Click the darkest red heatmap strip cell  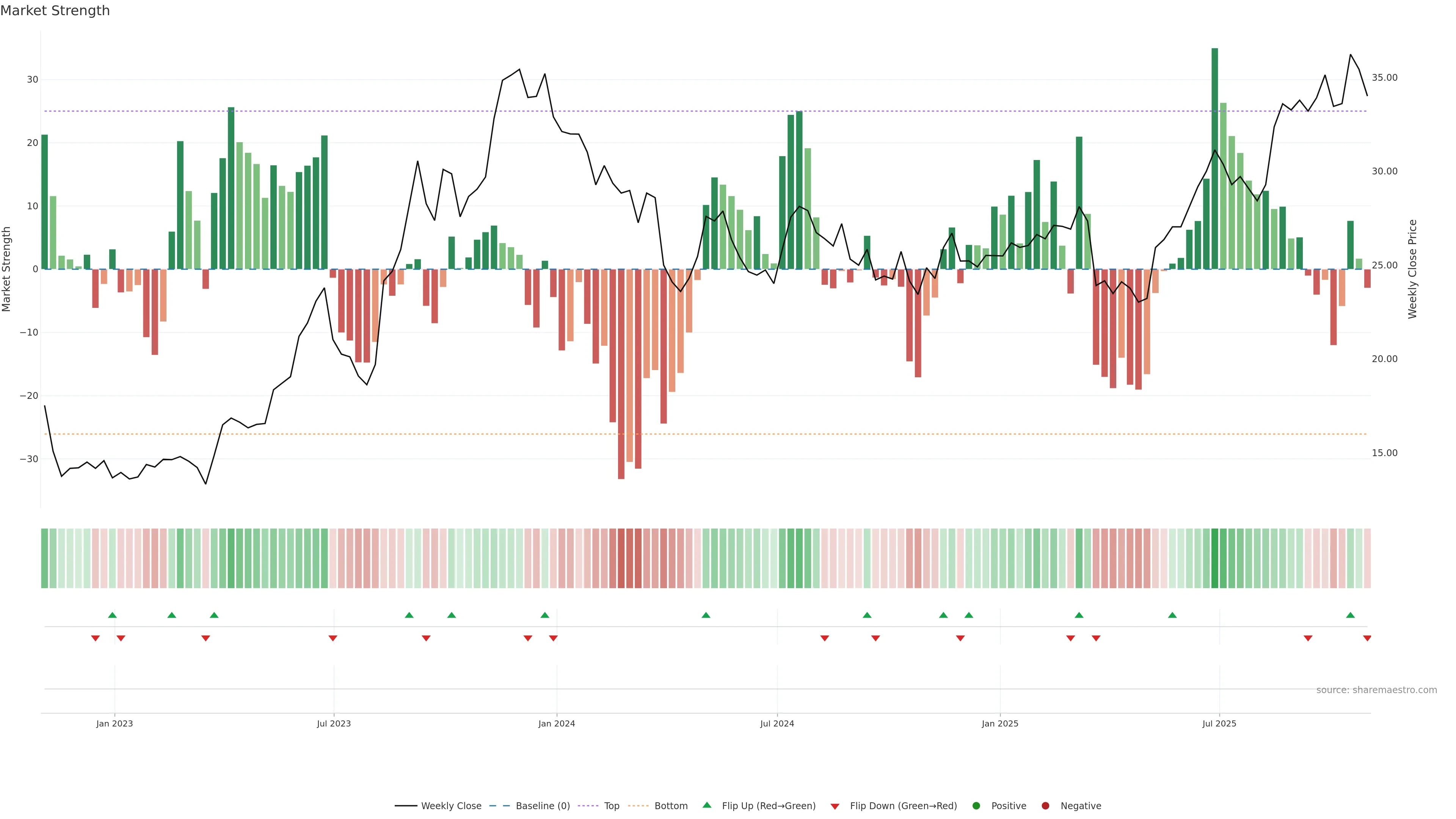(x=621, y=559)
